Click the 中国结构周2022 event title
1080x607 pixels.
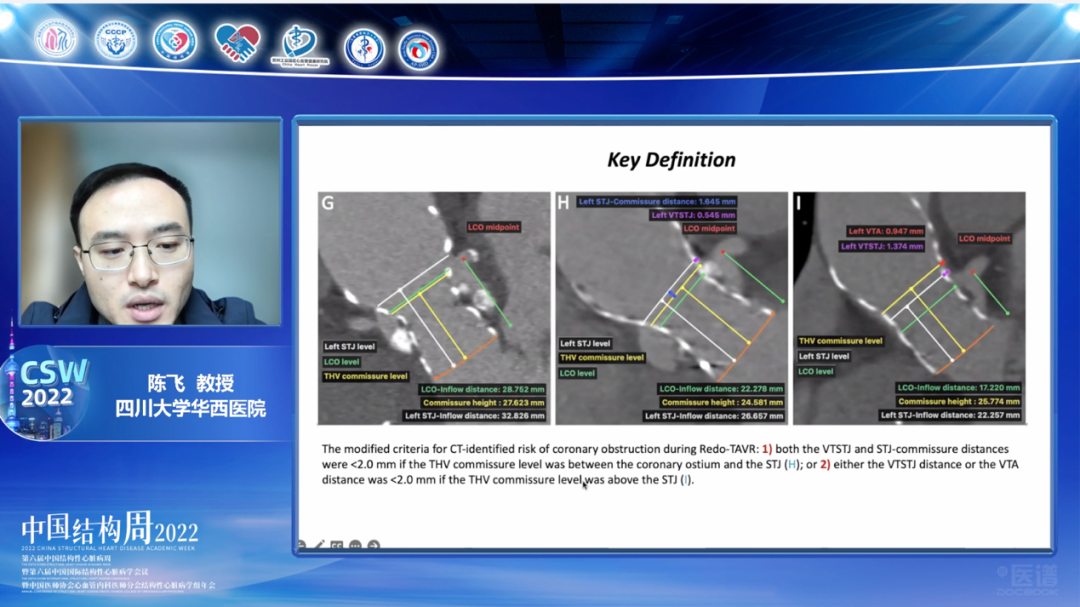click(x=110, y=530)
